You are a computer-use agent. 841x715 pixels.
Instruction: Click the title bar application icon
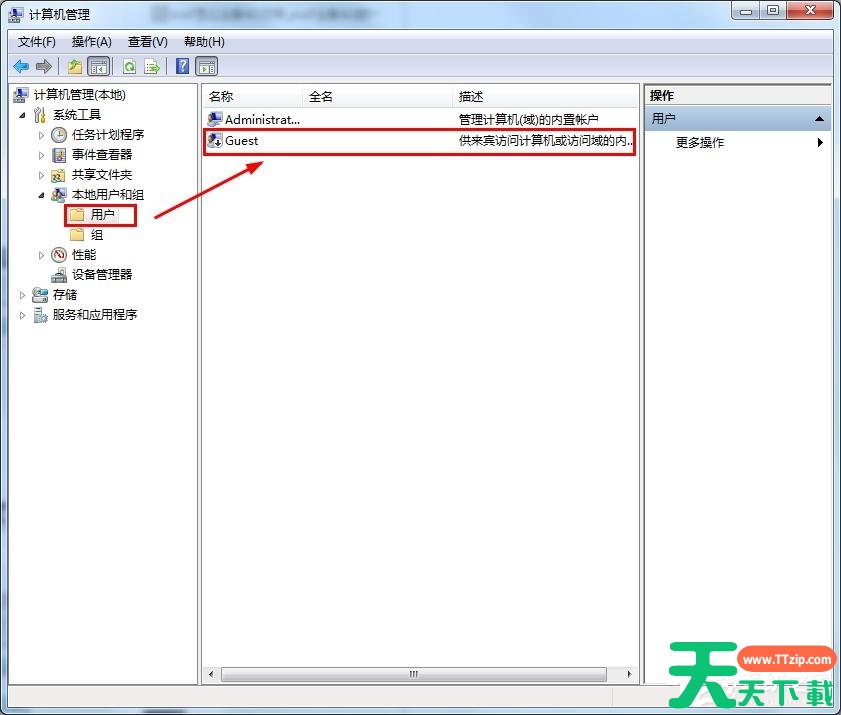(16, 14)
